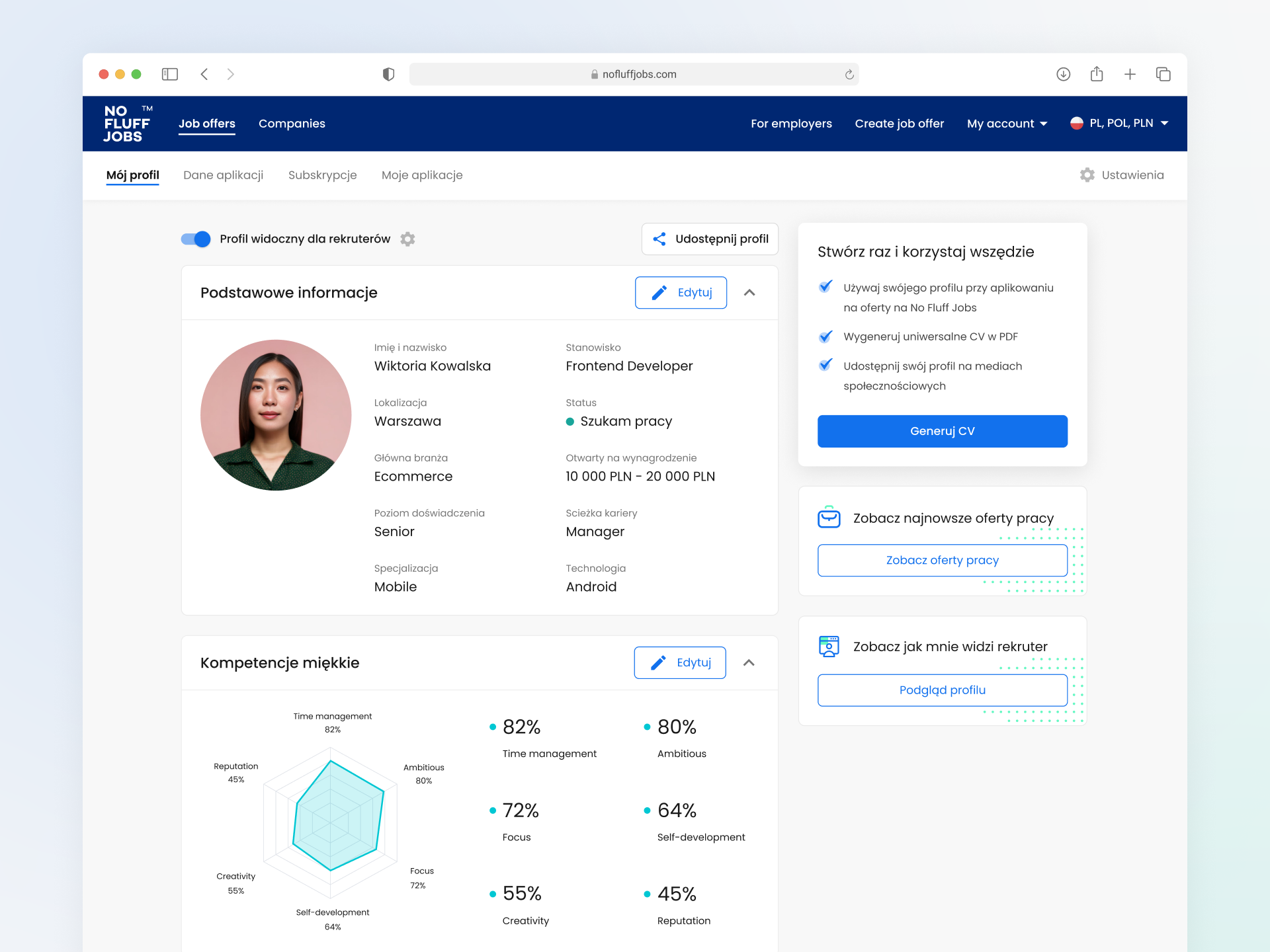Open Podgląd profilu

(942, 690)
